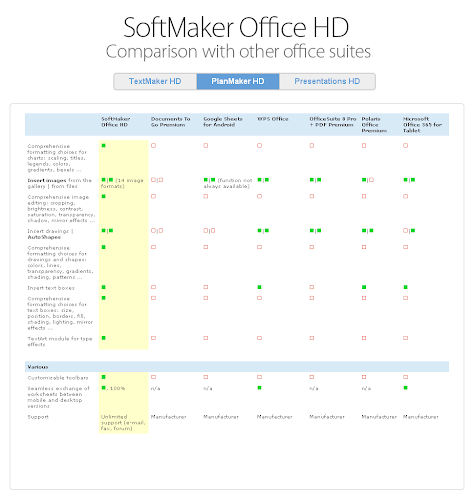The width and height of the screenshot is (474, 500).
Task: Click Documents To Go red square for TextArt module
Action: point(153,338)
